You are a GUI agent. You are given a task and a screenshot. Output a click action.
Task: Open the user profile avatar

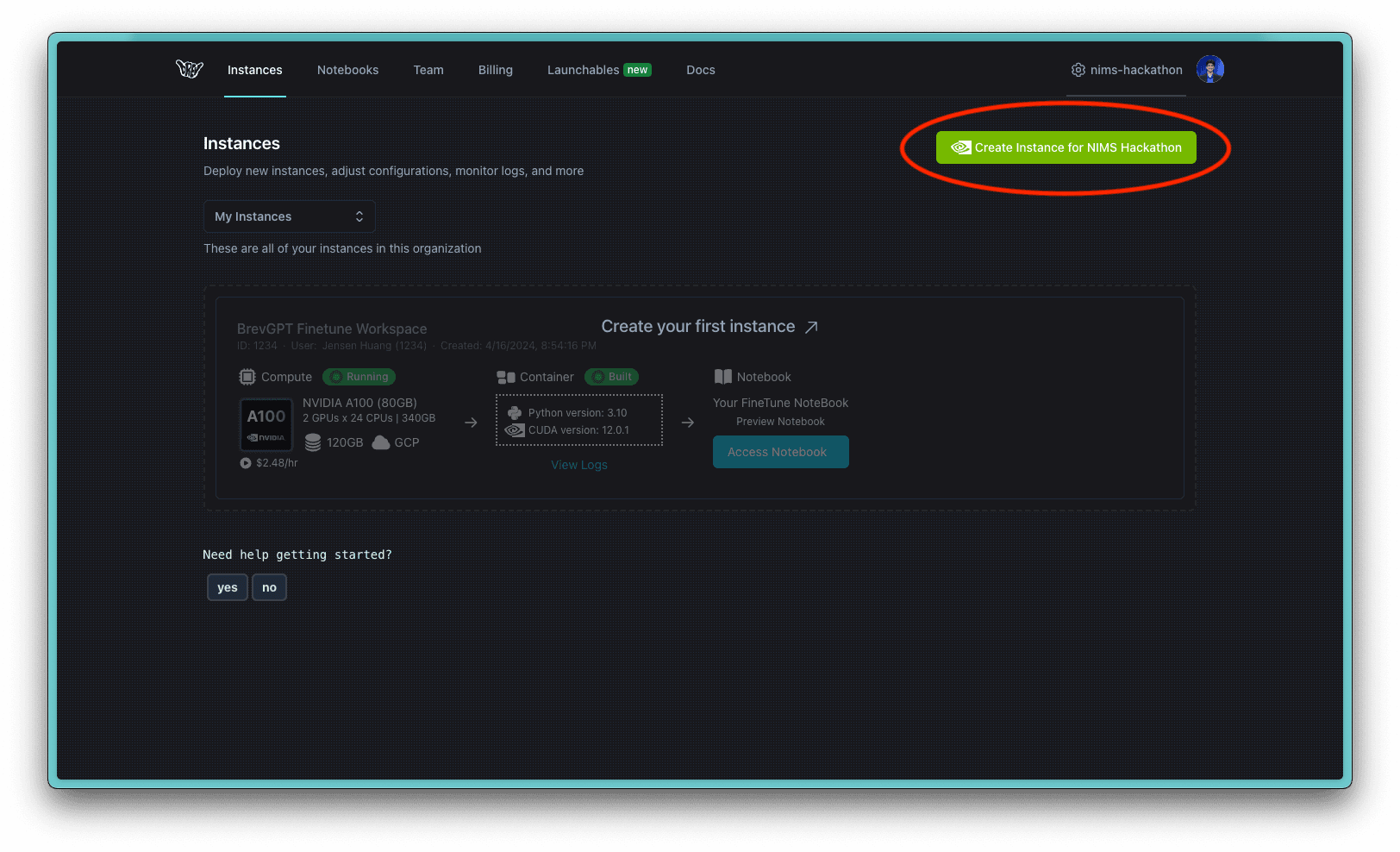[1209, 69]
